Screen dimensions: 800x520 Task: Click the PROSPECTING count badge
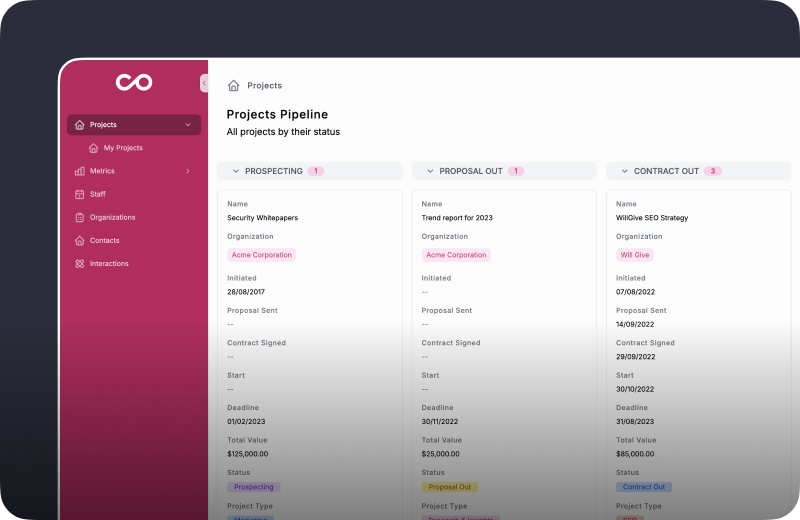pos(316,171)
